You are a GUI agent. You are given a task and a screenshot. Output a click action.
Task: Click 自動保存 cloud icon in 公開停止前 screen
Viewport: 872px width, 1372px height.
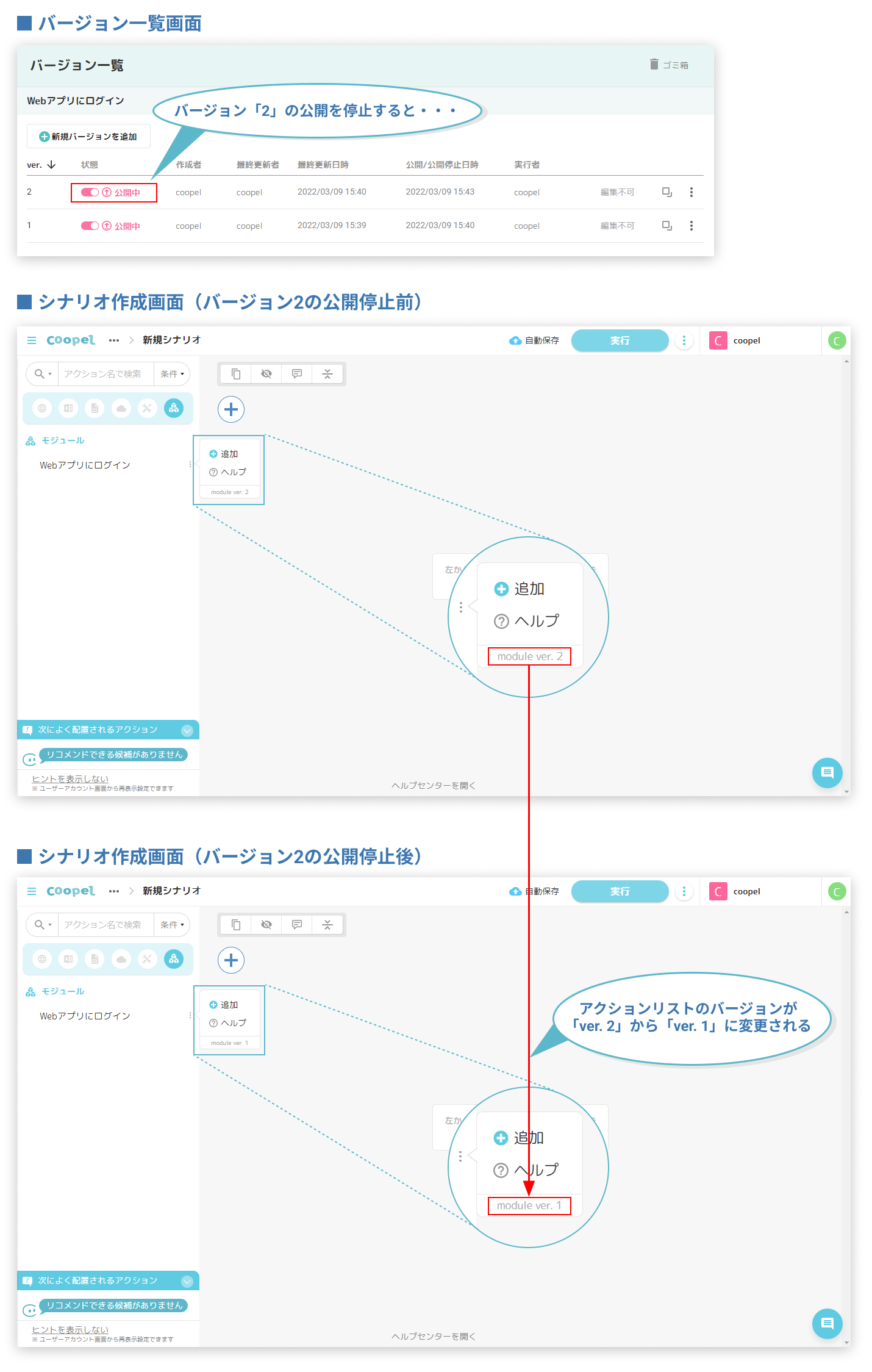(515, 340)
